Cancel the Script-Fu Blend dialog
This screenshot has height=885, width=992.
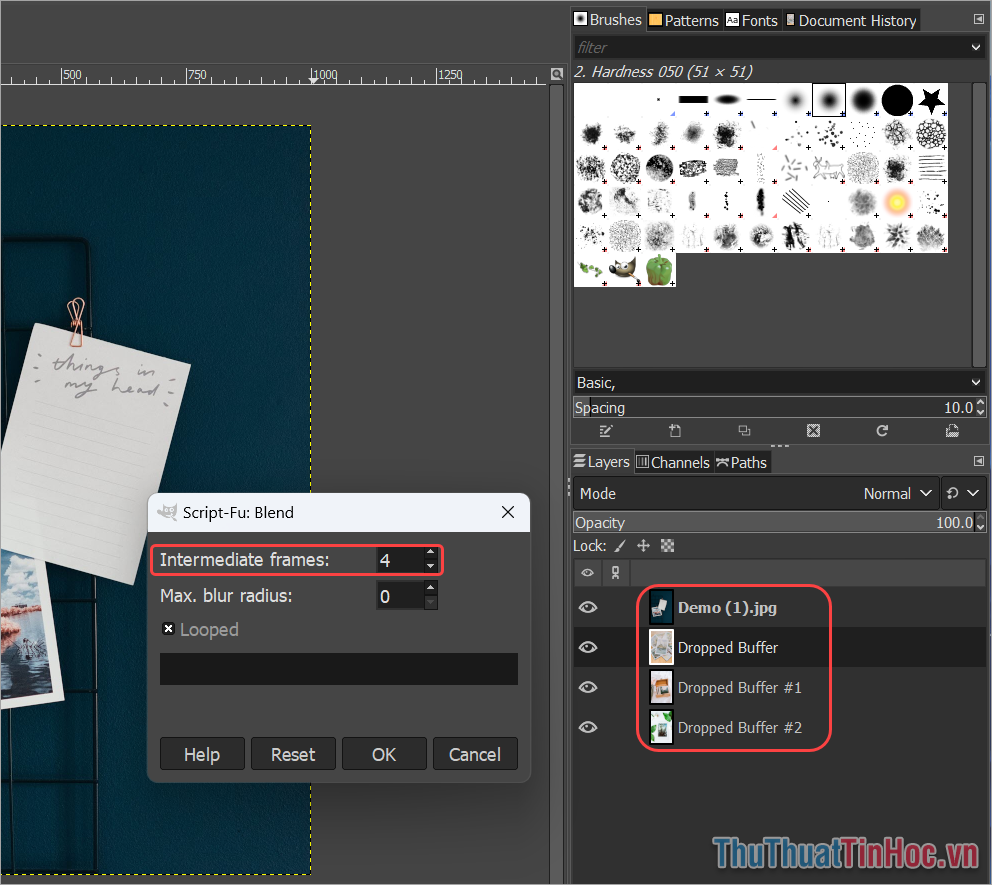(x=475, y=754)
